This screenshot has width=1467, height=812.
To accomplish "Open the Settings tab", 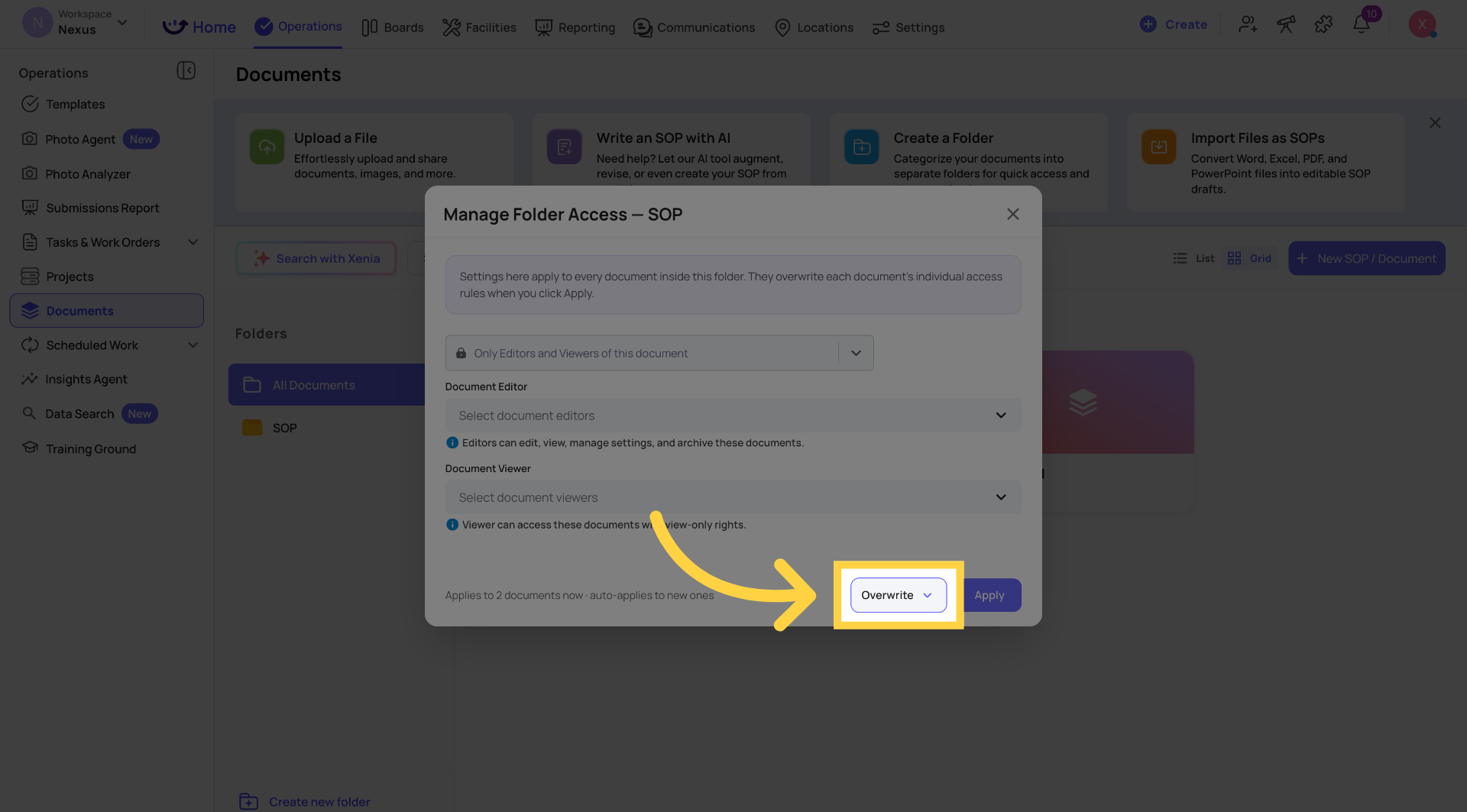I will (908, 27).
